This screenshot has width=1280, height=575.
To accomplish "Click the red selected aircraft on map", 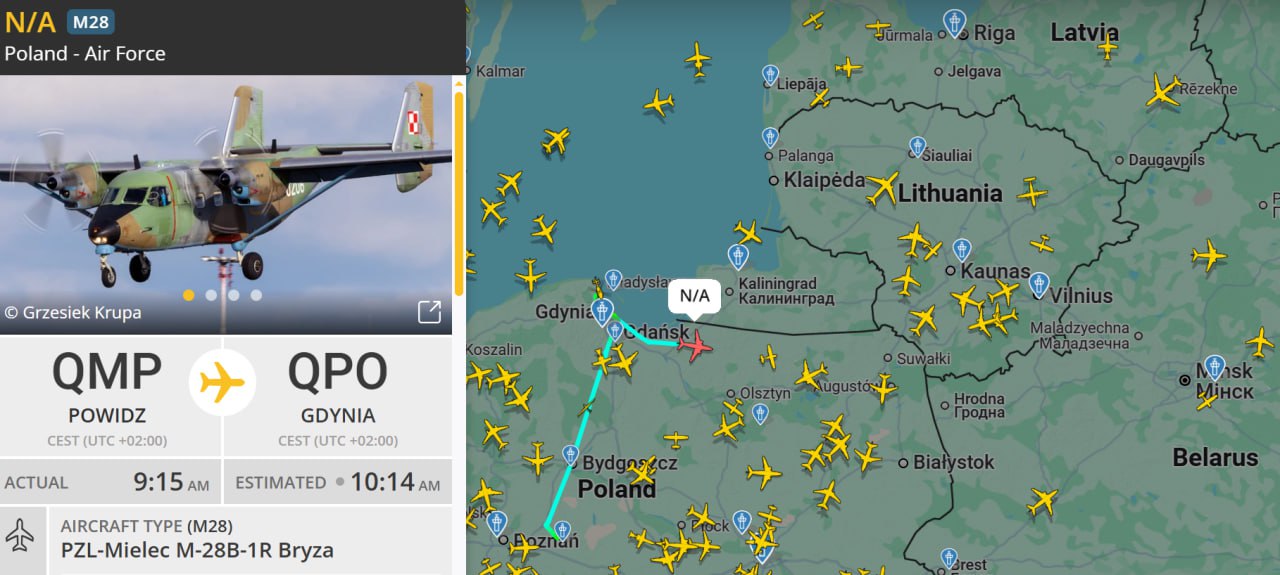I will point(695,345).
